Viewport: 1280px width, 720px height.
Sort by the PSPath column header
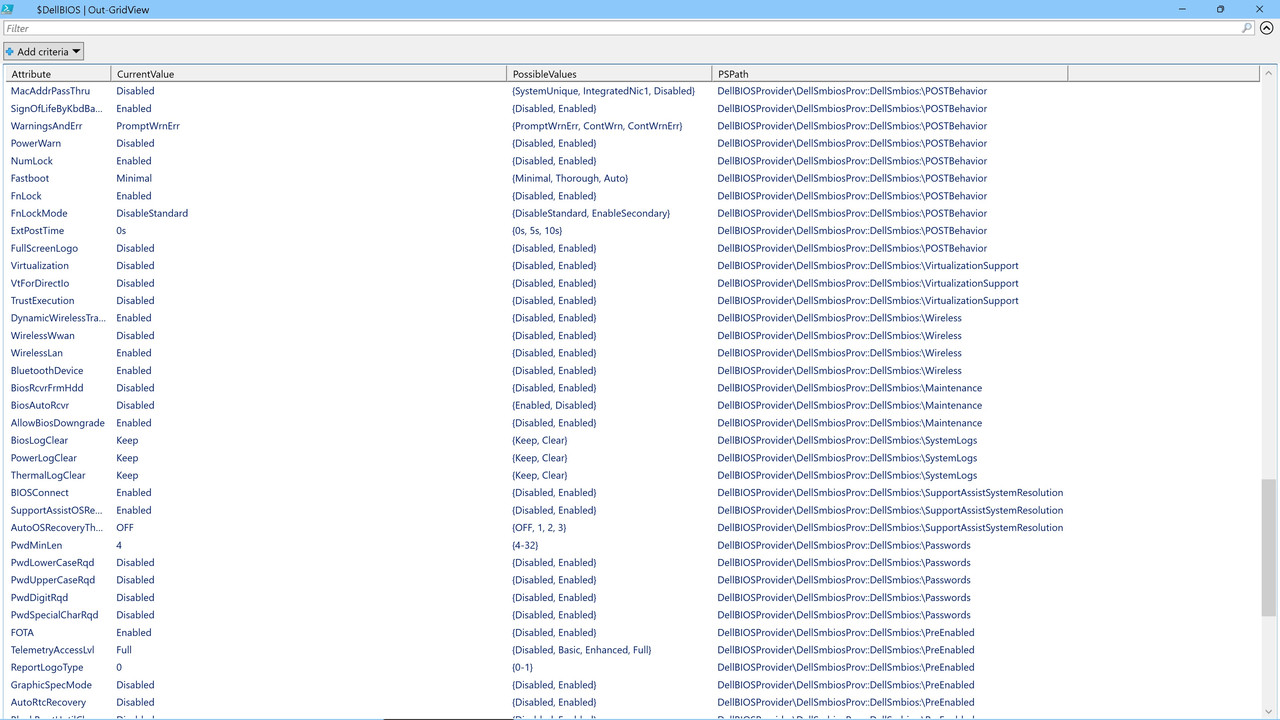pos(889,74)
